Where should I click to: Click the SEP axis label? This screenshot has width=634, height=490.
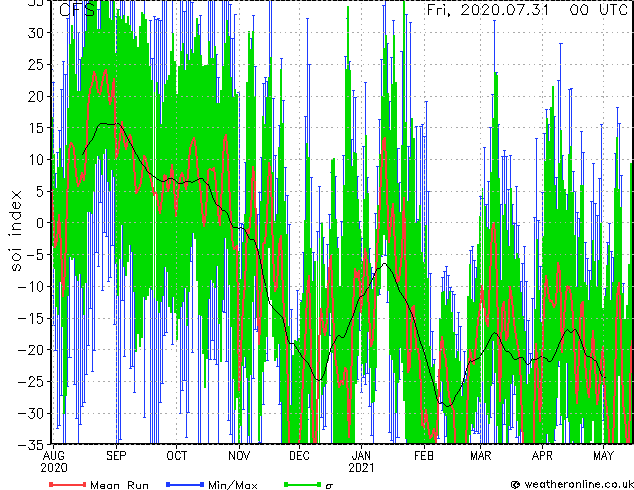(116, 456)
